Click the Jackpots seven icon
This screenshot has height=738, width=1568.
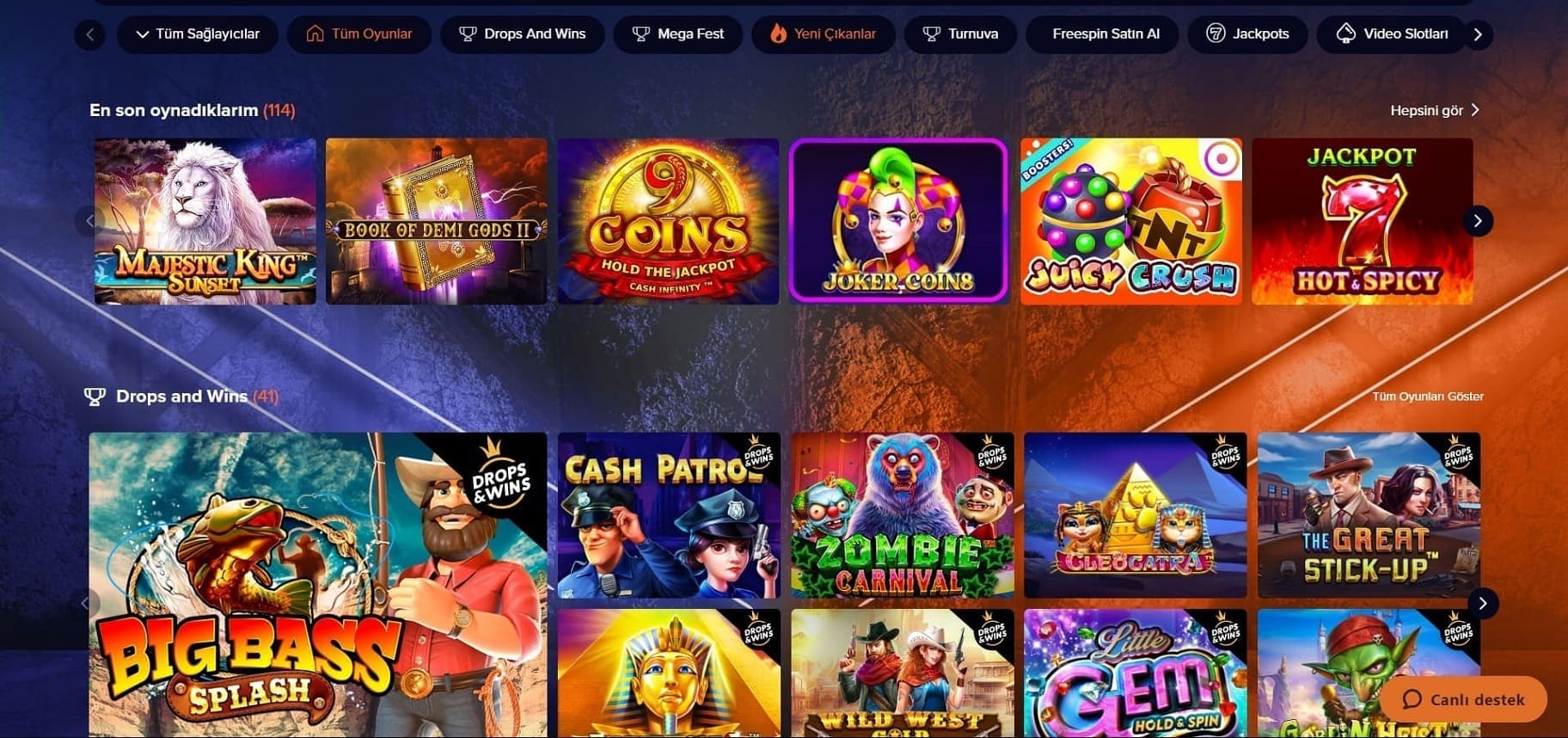[1216, 34]
